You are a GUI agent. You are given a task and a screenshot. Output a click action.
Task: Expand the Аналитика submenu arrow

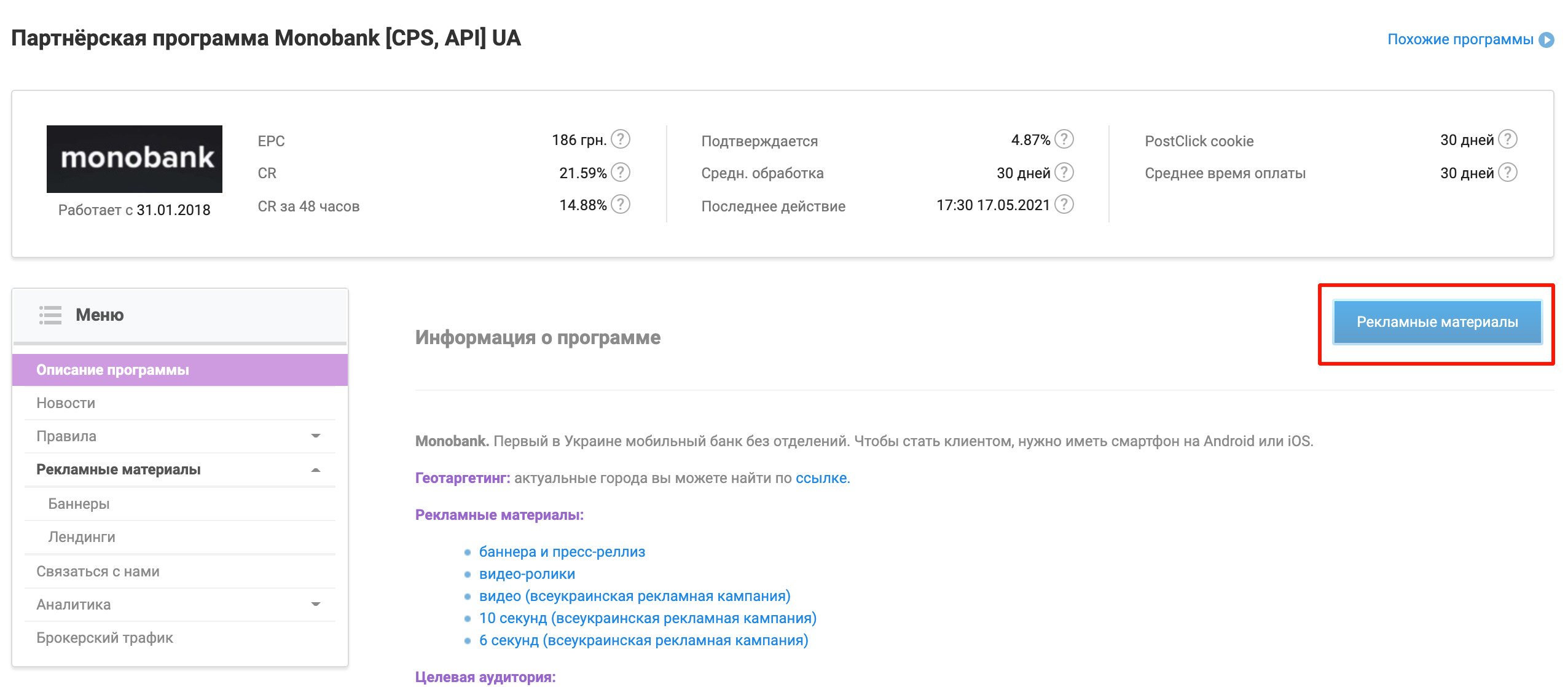[x=316, y=605]
